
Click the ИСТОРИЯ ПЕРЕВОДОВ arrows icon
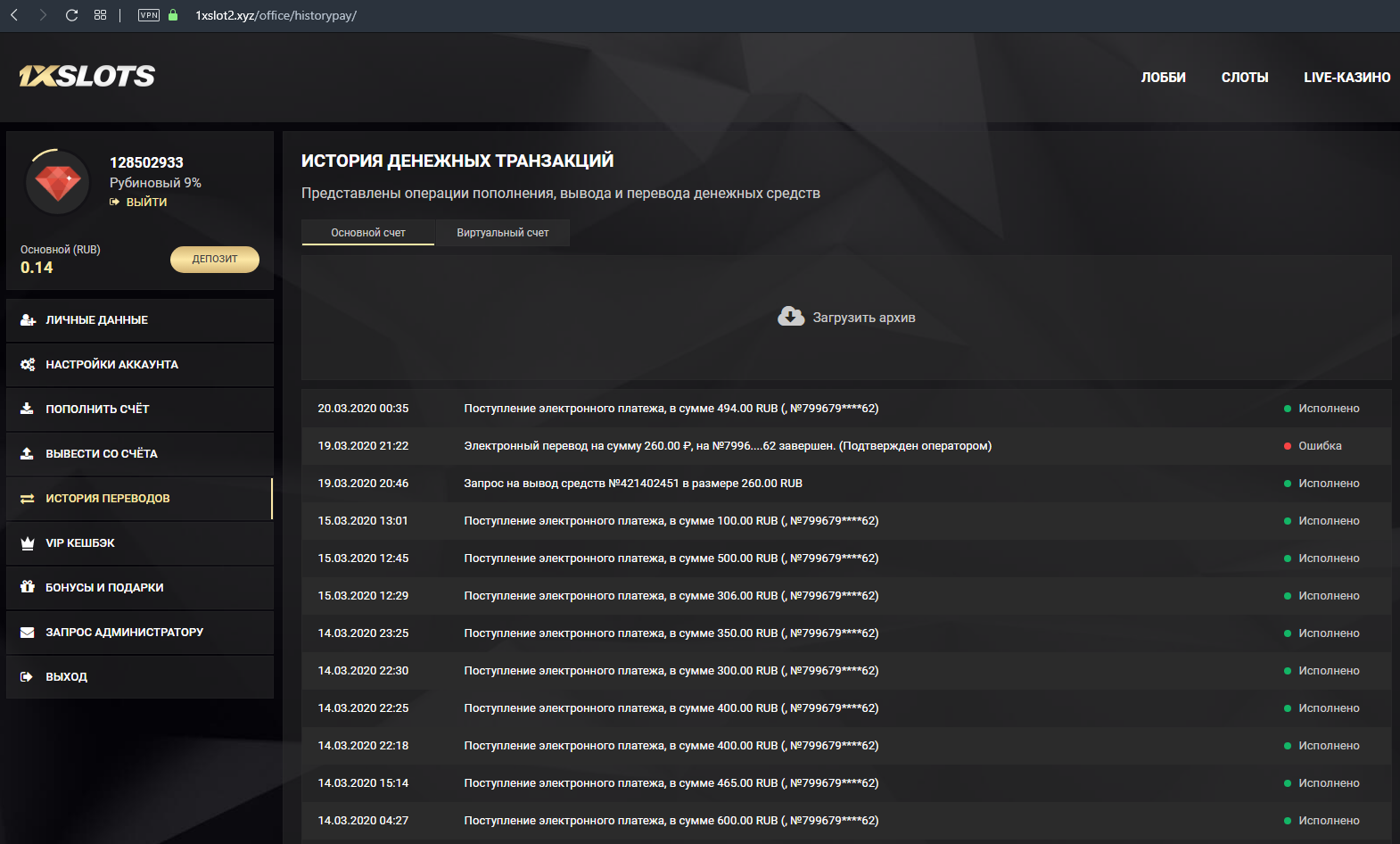coord(27,499)
